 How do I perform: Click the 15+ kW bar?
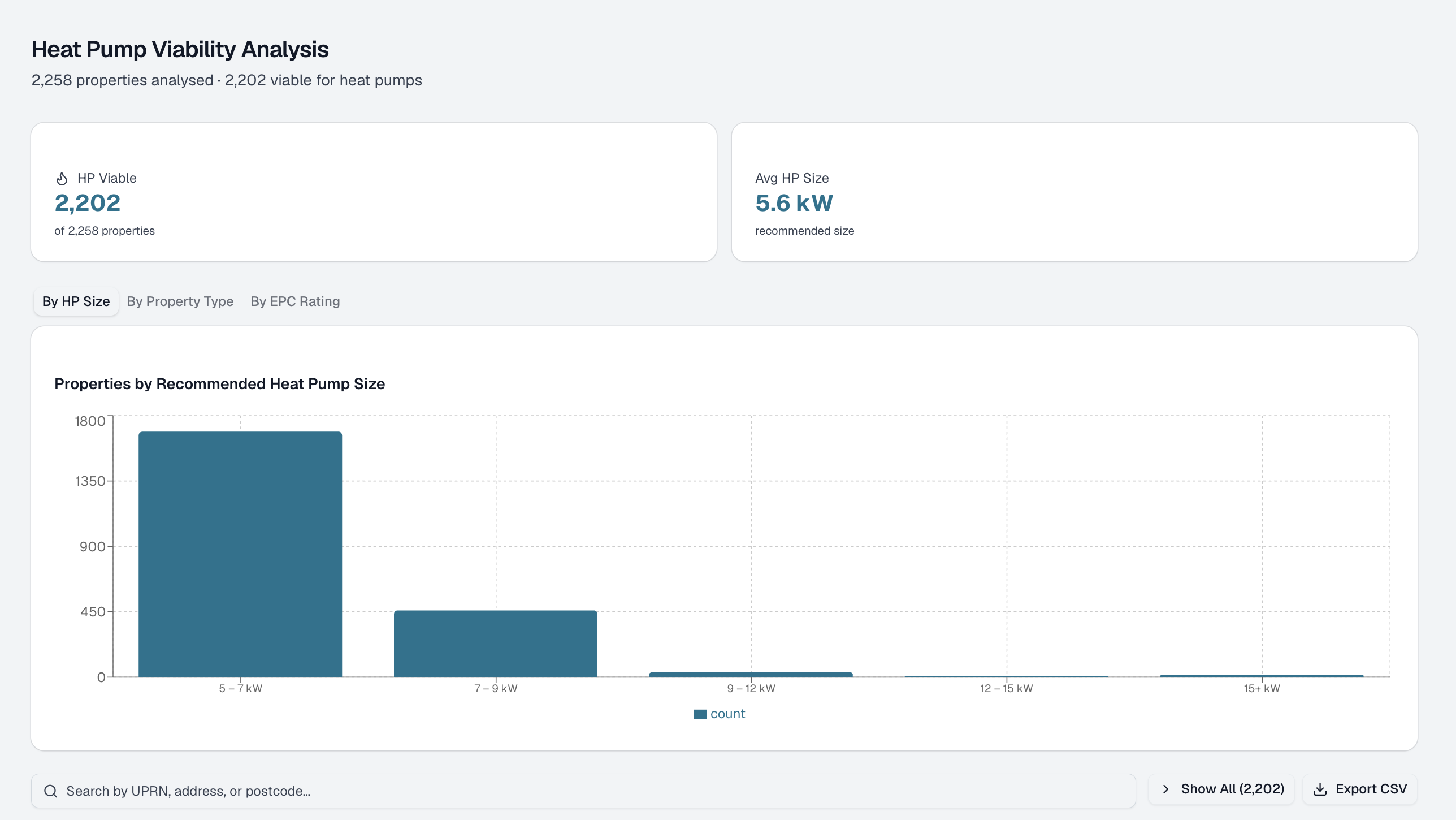pos(1262,676)
